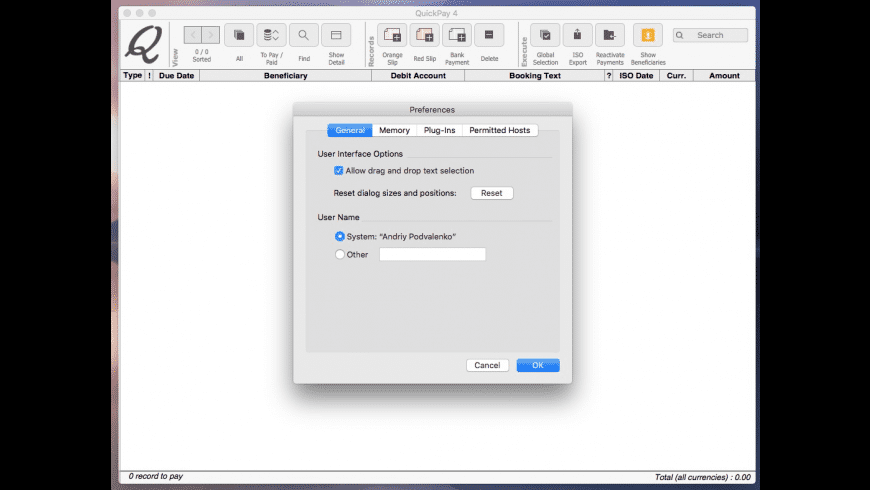This screenshot has height=490, width=870.
Task: Go to next record arrow
Action: tap(211, 35)
